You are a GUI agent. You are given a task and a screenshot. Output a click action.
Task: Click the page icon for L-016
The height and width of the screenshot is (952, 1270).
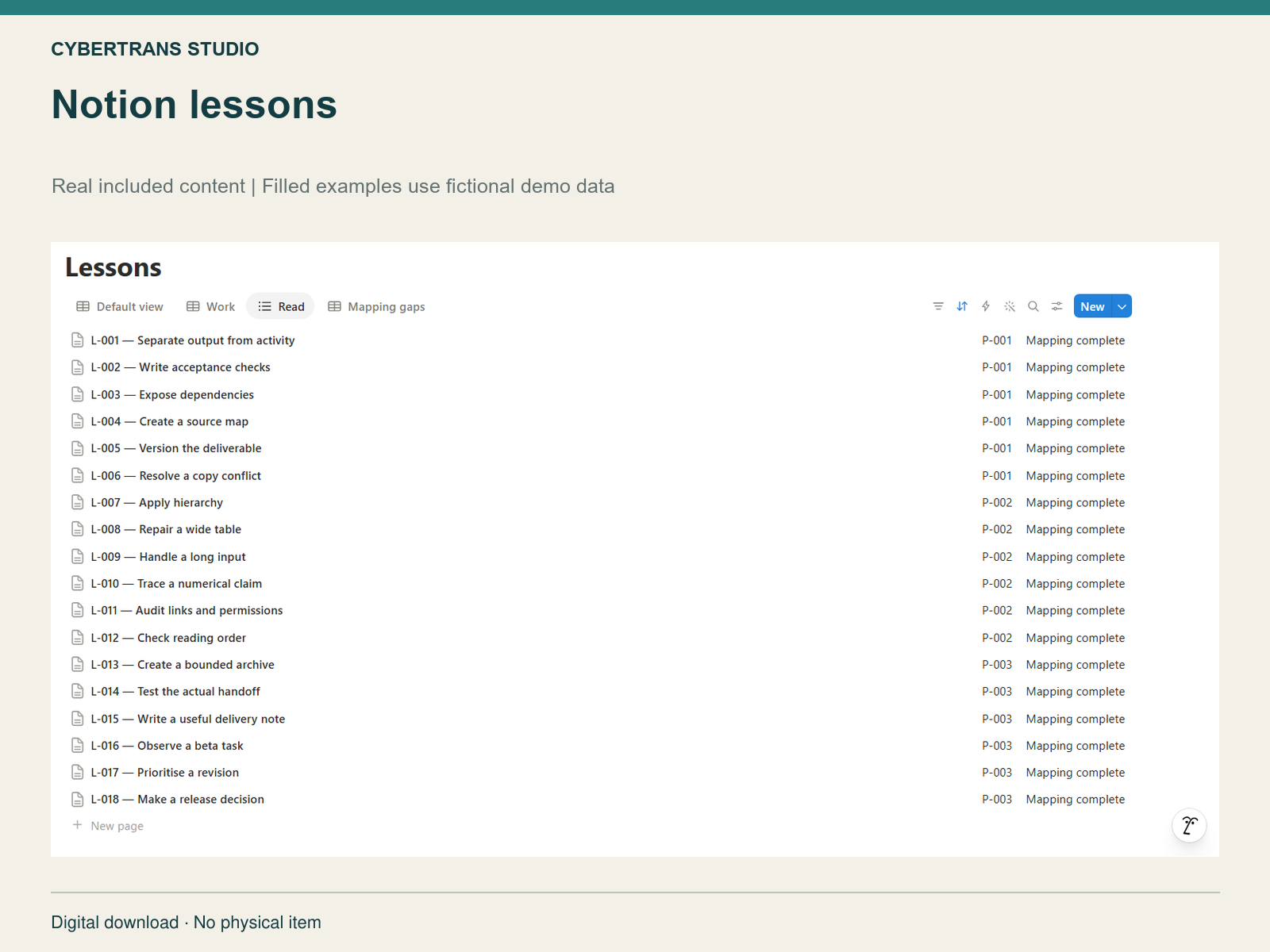[78, 746]
